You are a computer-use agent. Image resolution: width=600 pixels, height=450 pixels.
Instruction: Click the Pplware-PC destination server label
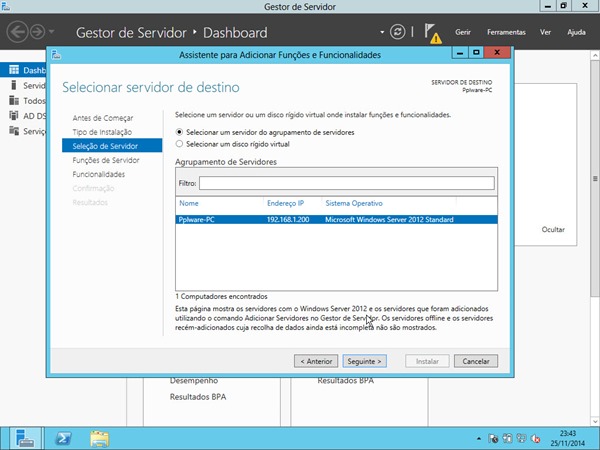point(477,90)
